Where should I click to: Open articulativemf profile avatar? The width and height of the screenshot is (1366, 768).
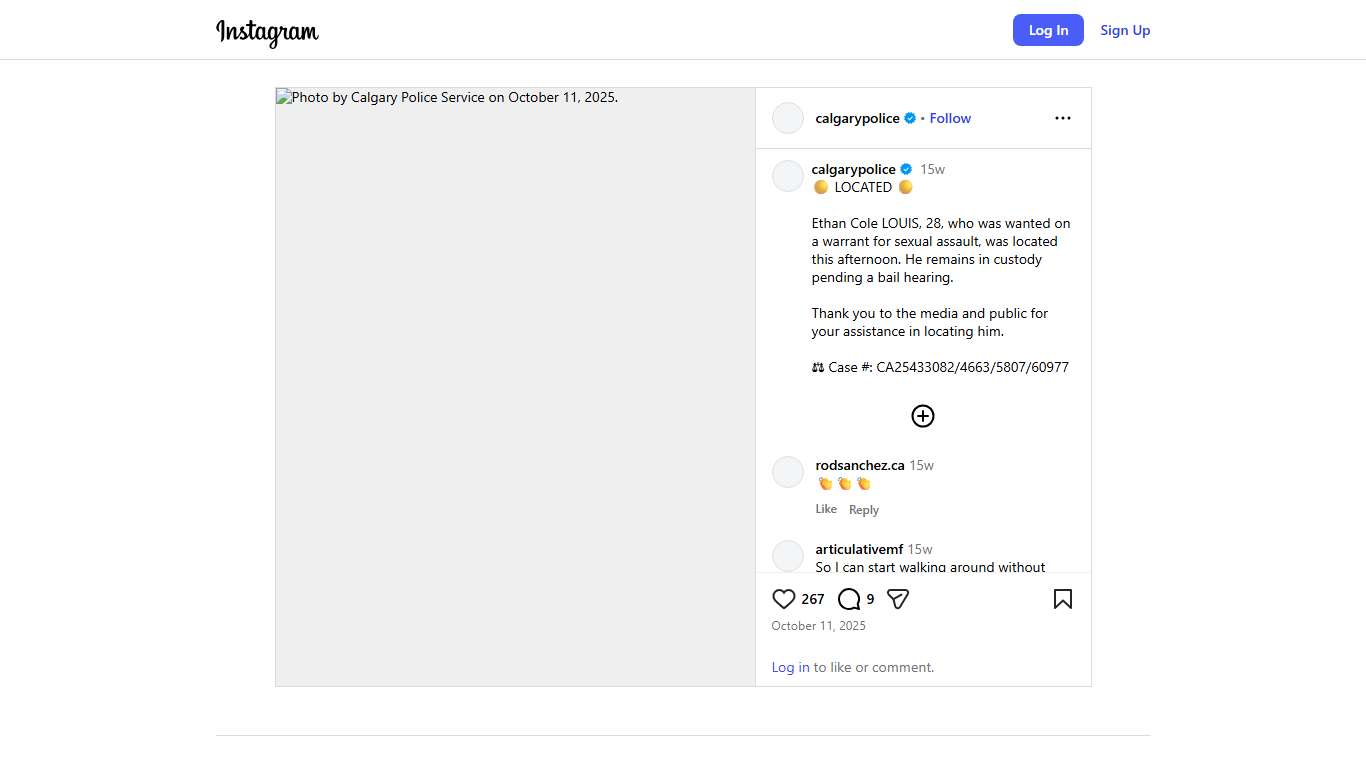tap(788, 556)
